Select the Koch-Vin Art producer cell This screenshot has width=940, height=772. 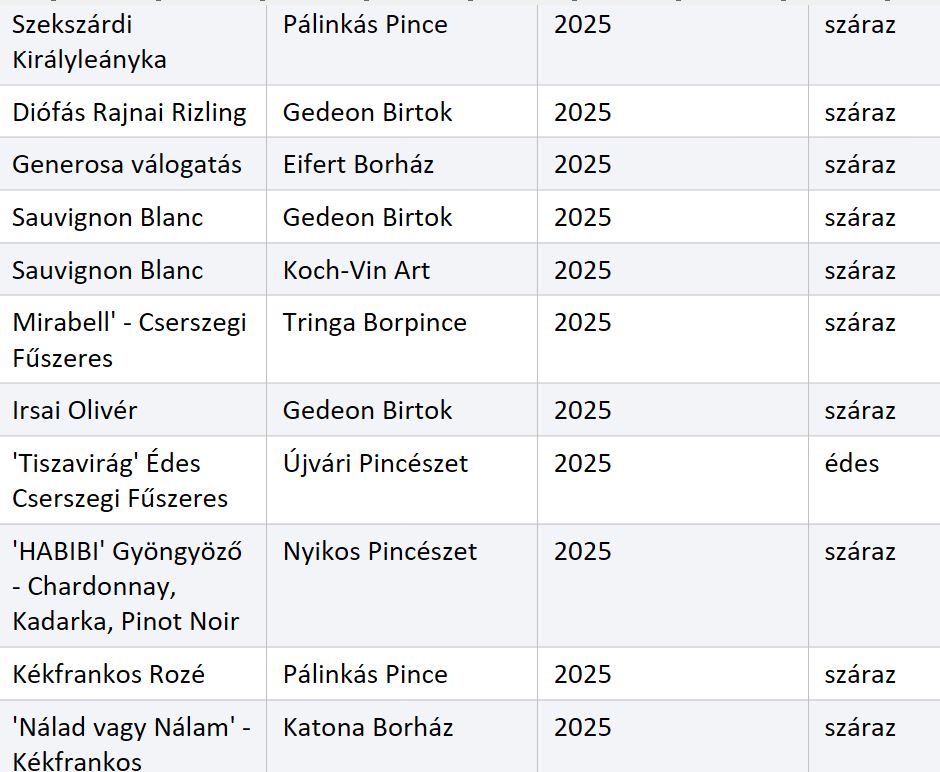point(402,270)
